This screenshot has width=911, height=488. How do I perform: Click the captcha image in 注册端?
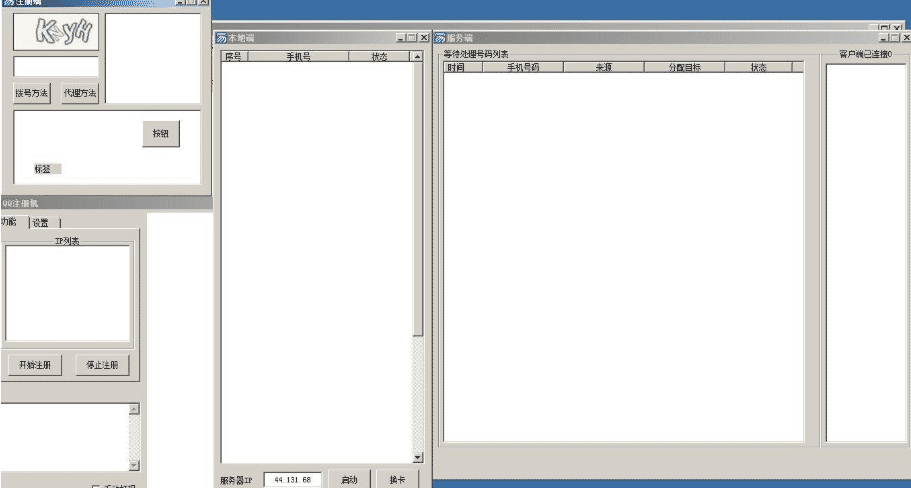56,33
